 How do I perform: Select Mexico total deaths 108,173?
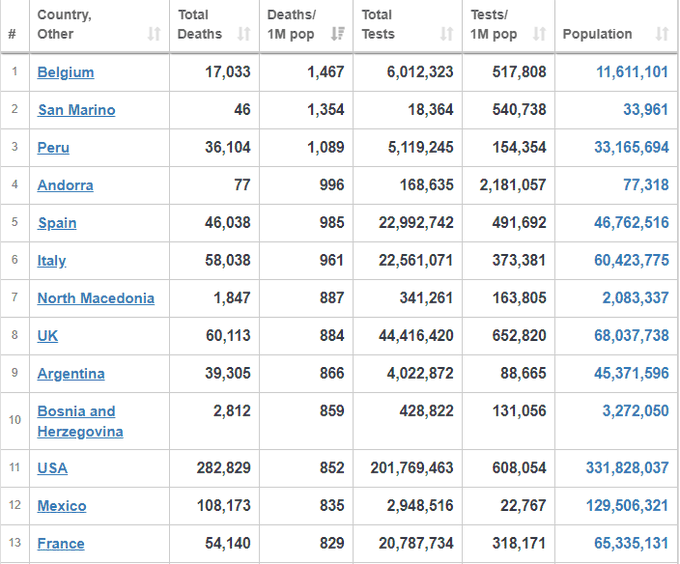tap(224, 506)
